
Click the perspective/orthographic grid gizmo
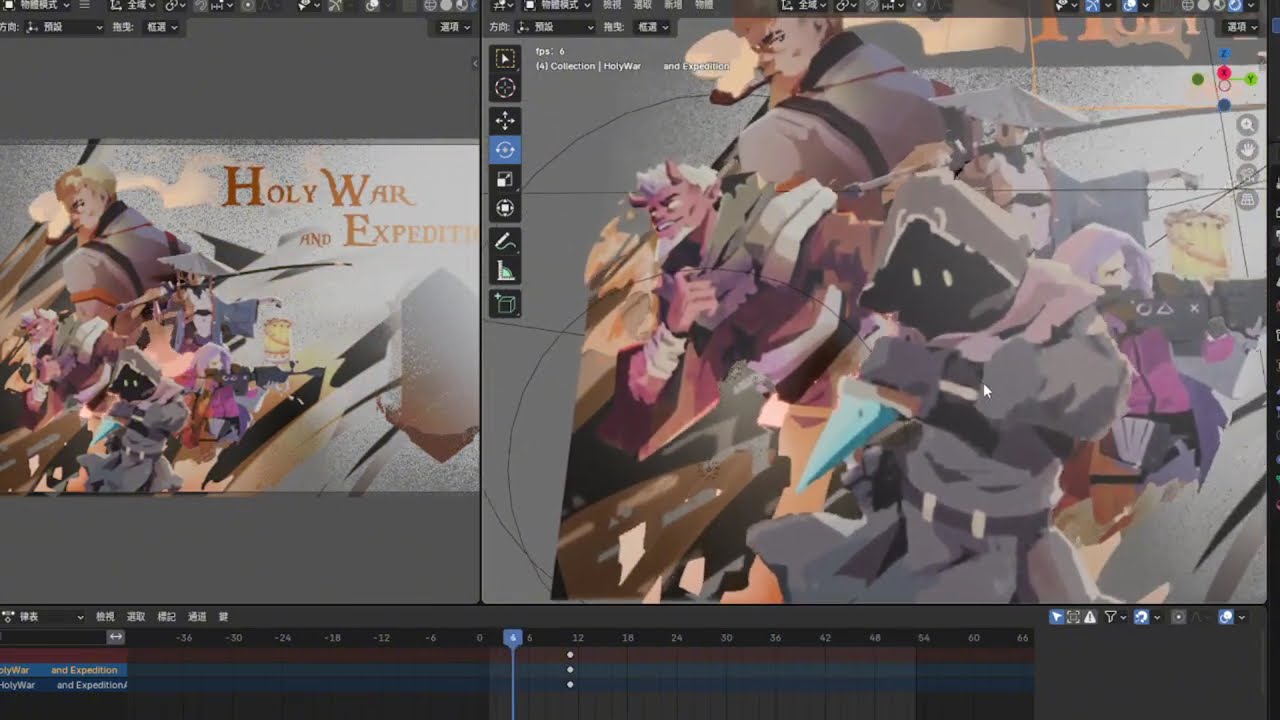tap(1247, 200)
